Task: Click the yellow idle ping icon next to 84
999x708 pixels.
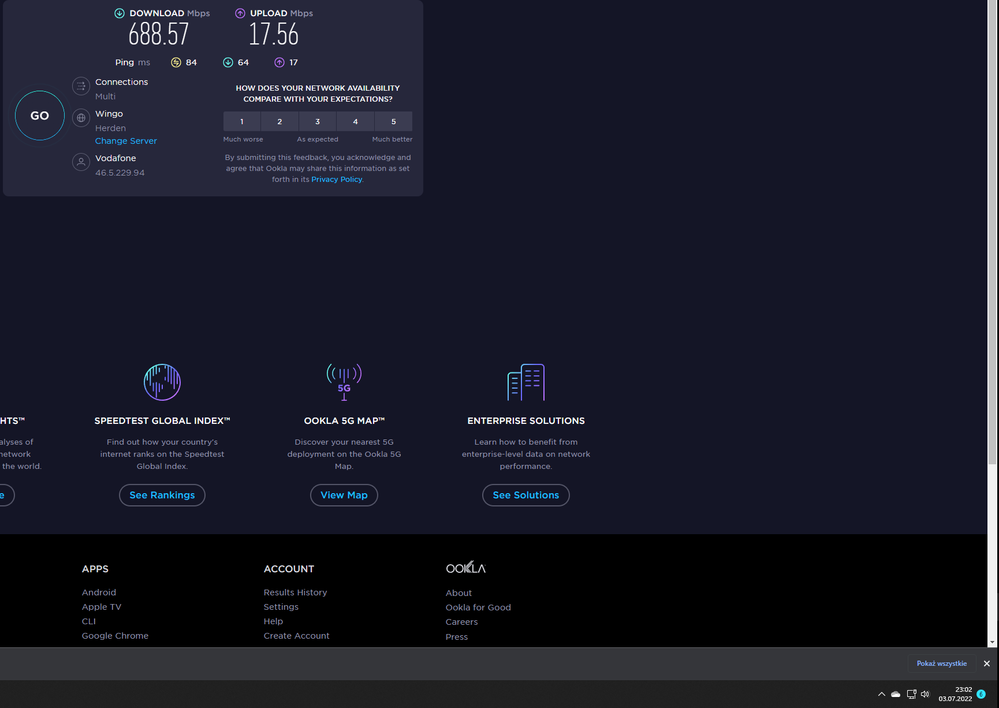Action: tap(176, 62)
